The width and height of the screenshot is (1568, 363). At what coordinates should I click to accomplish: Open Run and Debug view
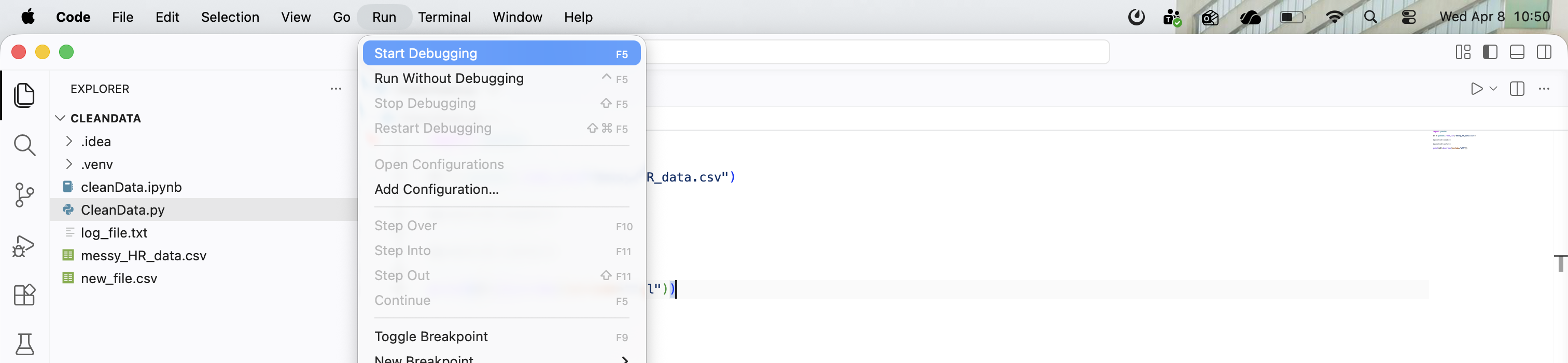[24, 245]
